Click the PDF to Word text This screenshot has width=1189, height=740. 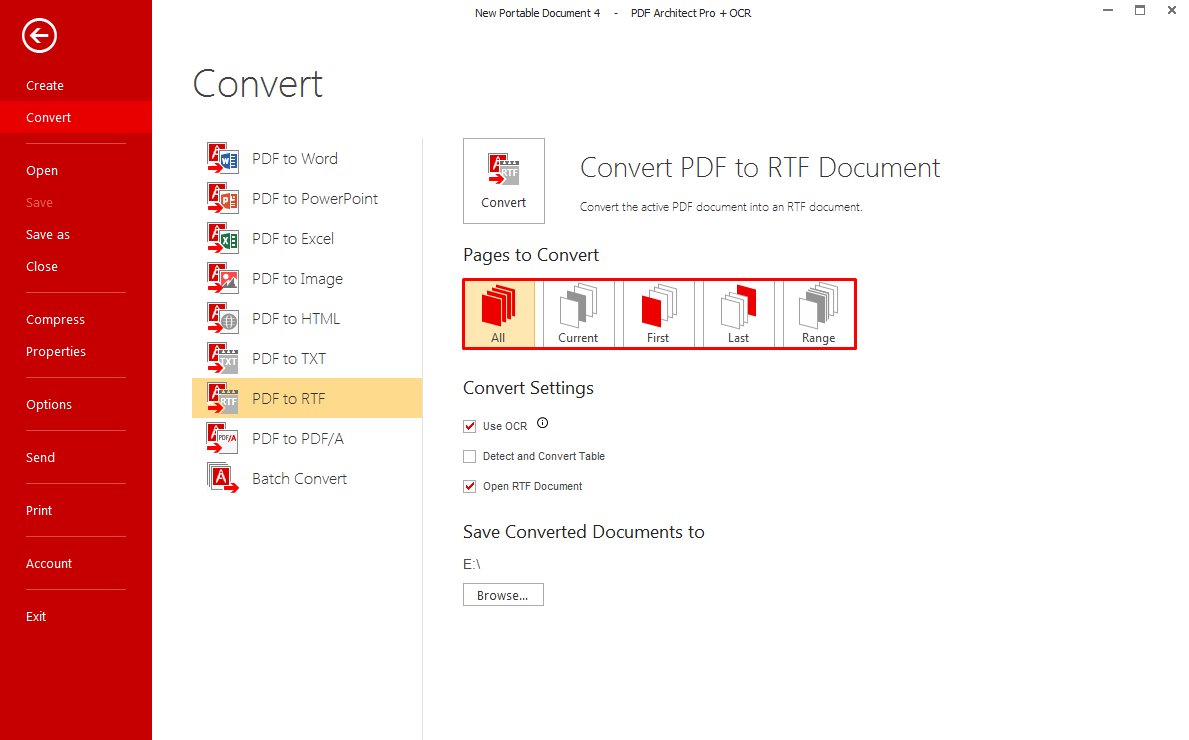(295, 158)
